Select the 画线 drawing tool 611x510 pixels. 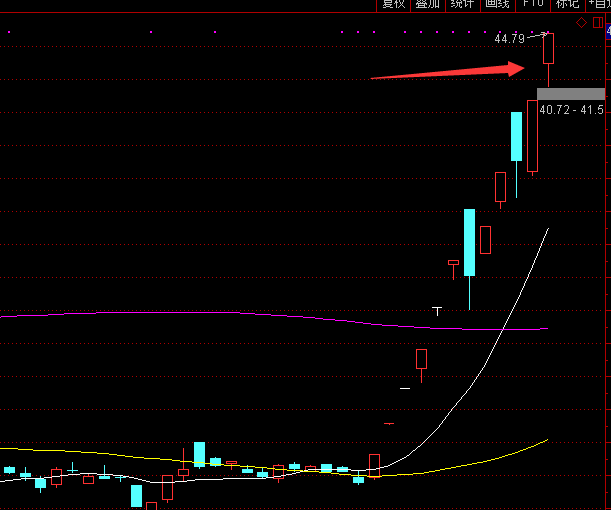(x=497, y=4)
